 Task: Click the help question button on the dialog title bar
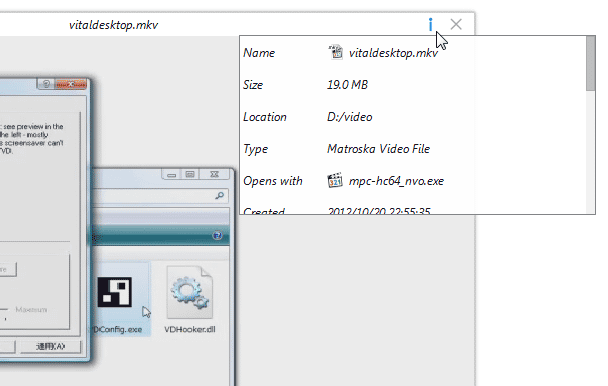tap(46, 84)
